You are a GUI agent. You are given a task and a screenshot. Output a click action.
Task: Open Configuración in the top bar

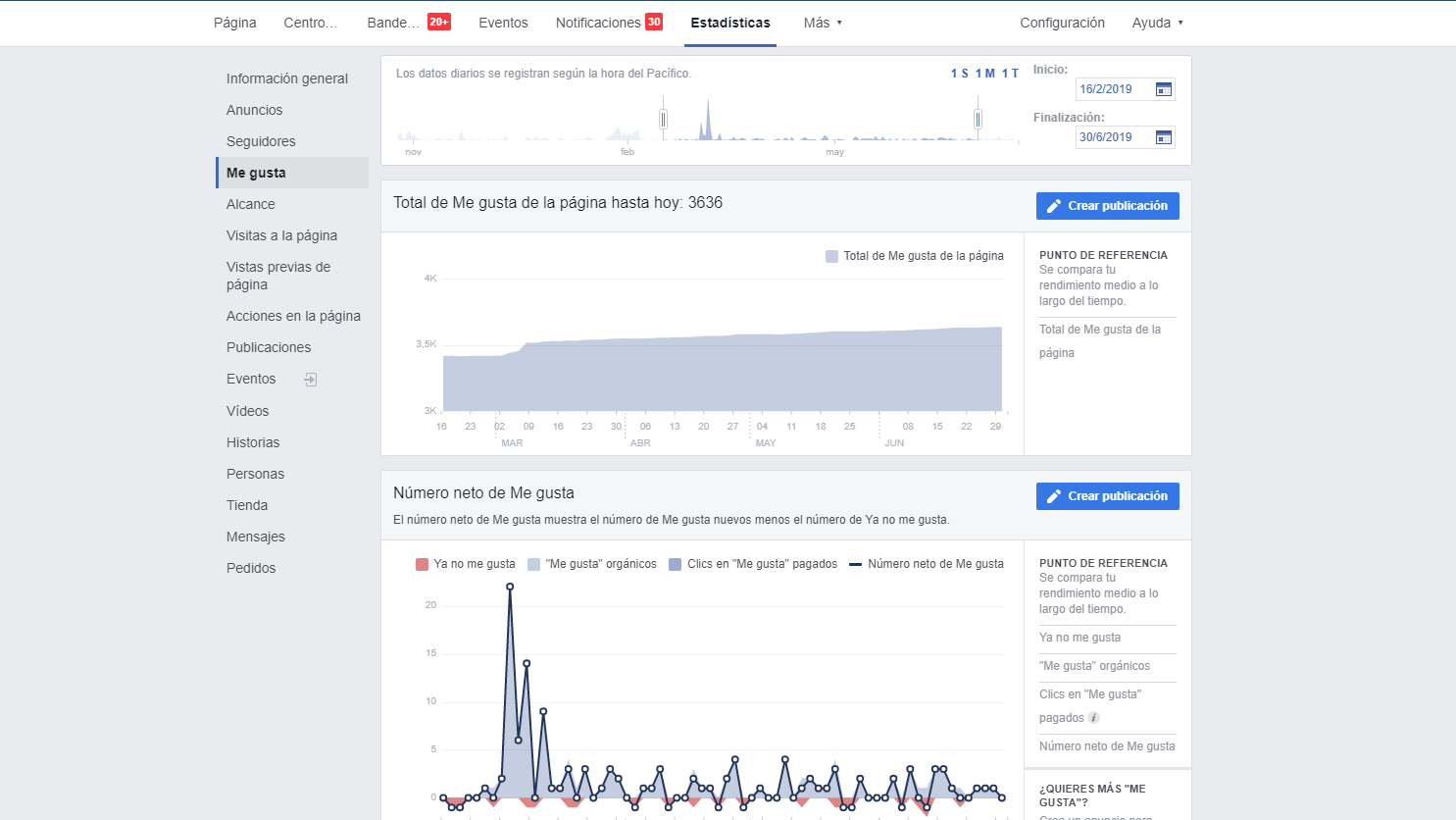pos(1062,23)
